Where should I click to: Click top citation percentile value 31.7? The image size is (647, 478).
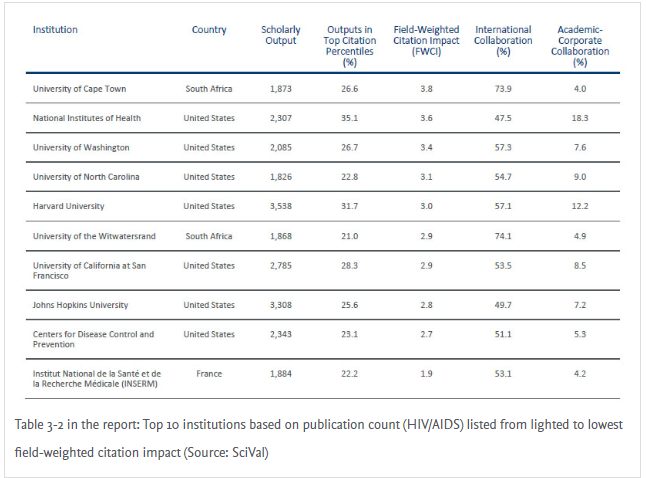coord(349,206)
